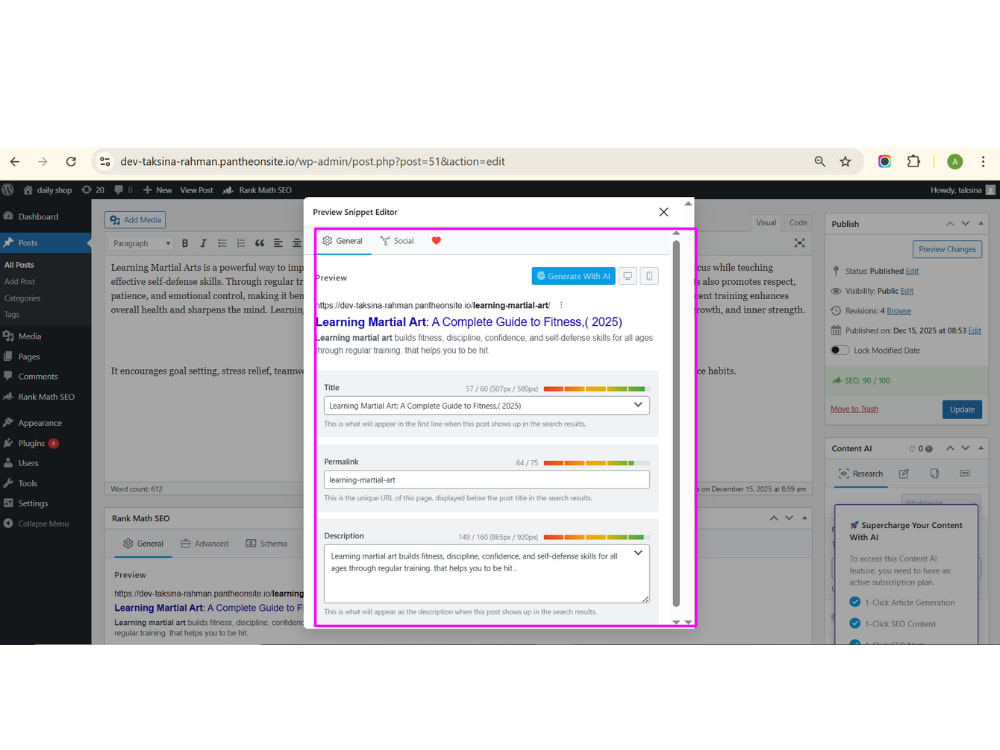Collapse the Rank Math SEO metabox
Screen dimensions: 1000x750
click(805, 518)
